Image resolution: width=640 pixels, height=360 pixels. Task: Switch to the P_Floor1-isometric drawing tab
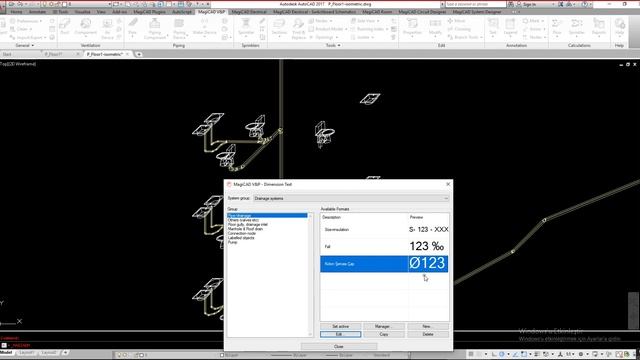pos(105,54)
